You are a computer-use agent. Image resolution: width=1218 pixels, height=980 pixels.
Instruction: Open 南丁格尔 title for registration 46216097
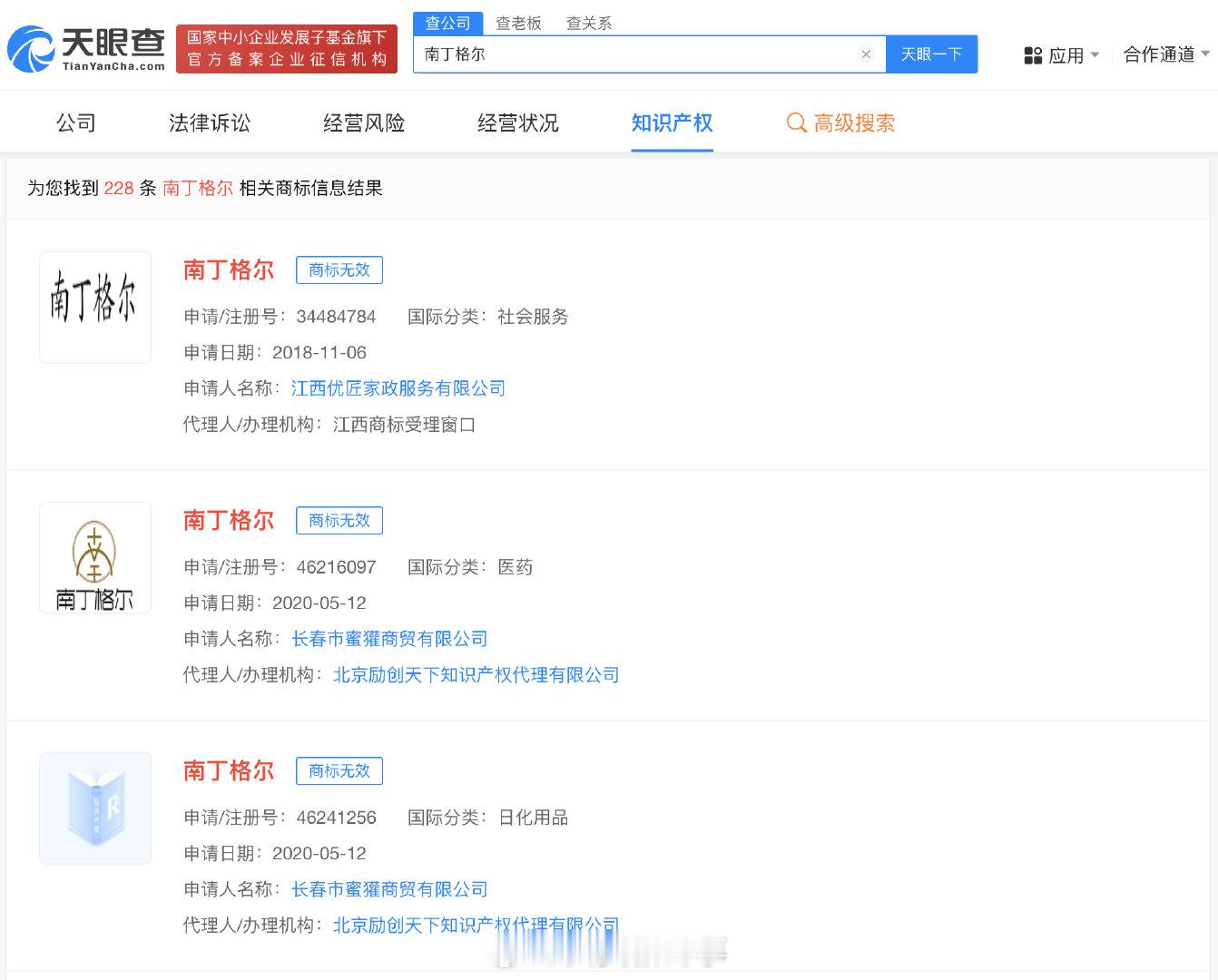pyautogui.click(x=229, y=520)
